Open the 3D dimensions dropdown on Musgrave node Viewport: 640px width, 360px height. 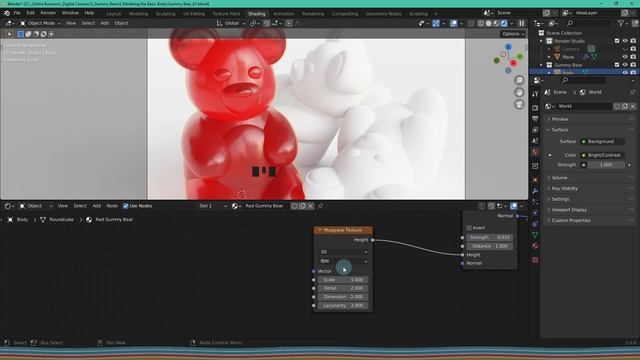click(343, 252)
